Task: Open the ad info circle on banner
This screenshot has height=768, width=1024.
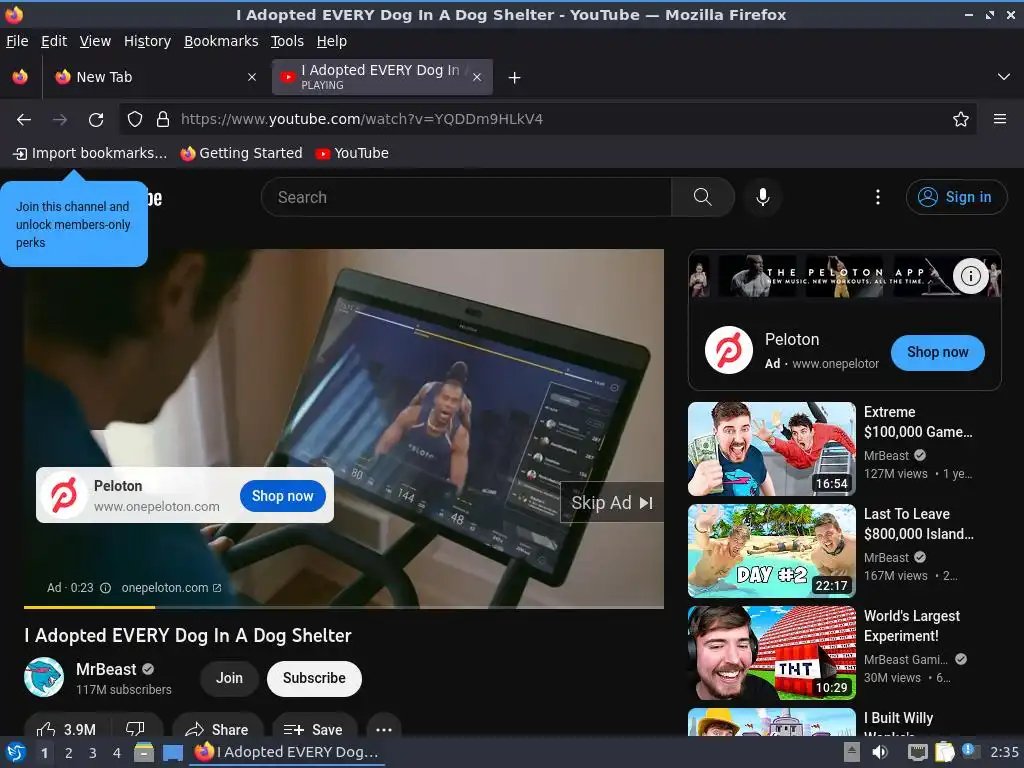Action: (970, 276)
